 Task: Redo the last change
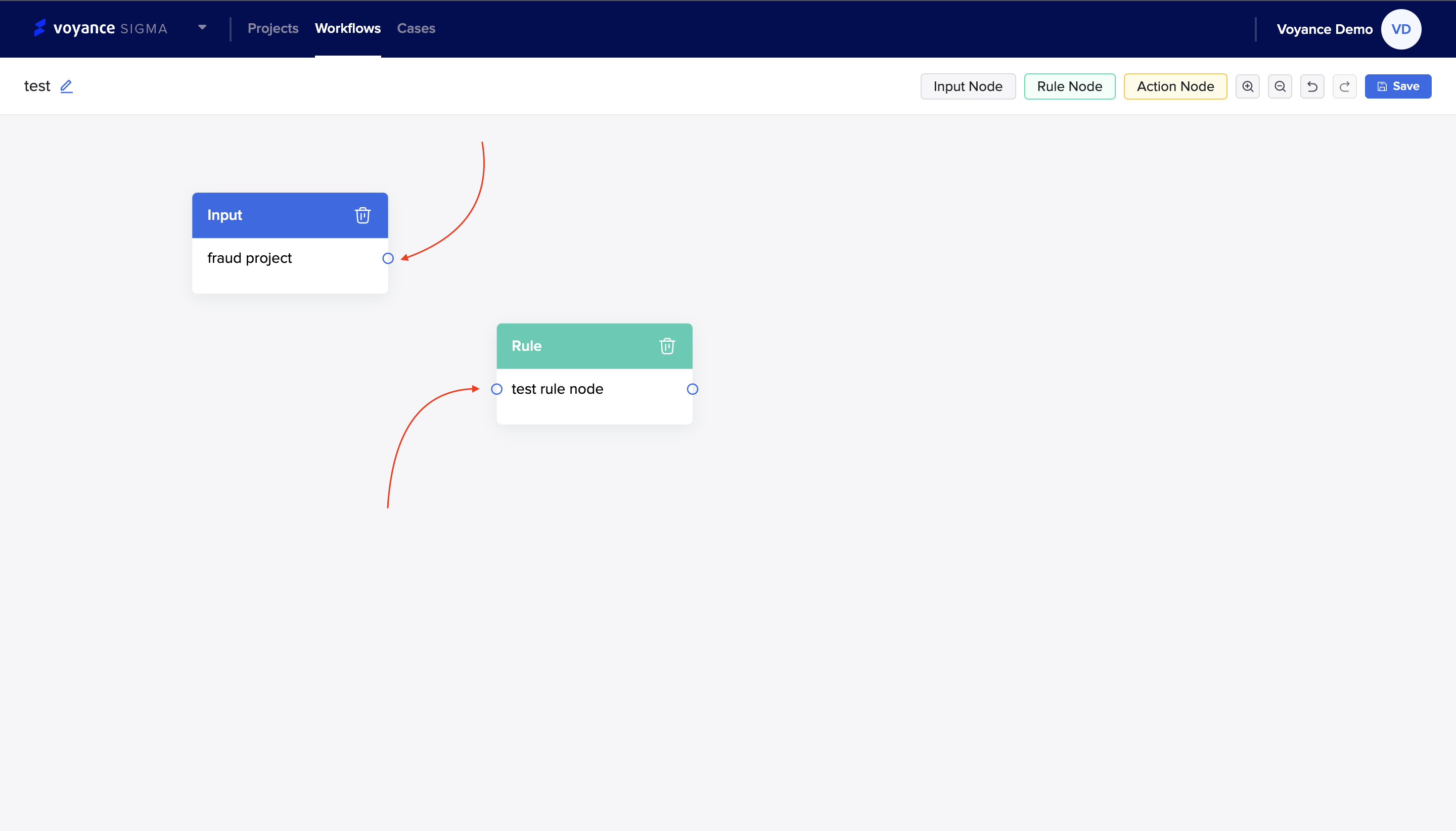pos(1344,86)
